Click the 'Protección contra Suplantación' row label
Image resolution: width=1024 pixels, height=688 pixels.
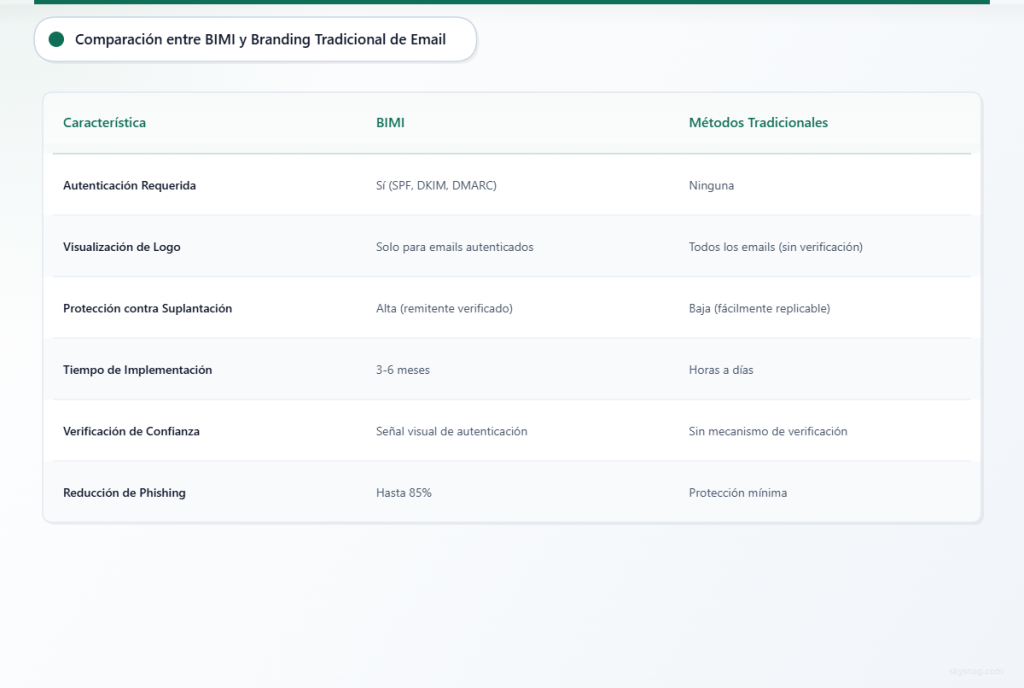[x=148, y=308]
